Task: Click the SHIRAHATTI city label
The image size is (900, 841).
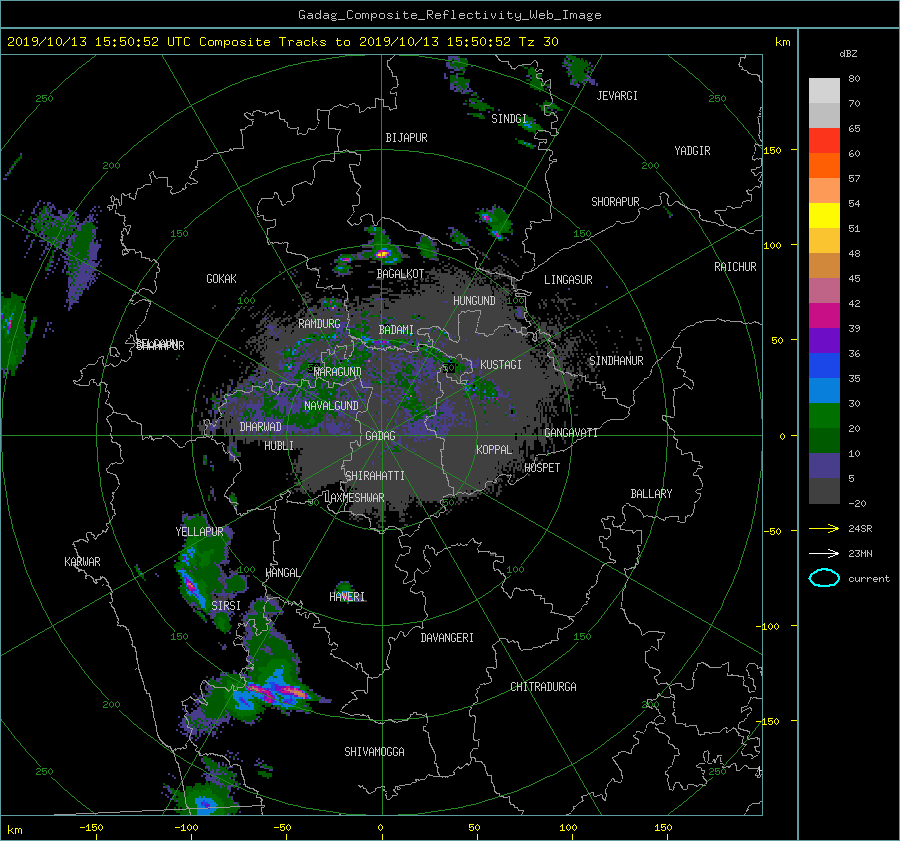Action: [x=375, y=476]
